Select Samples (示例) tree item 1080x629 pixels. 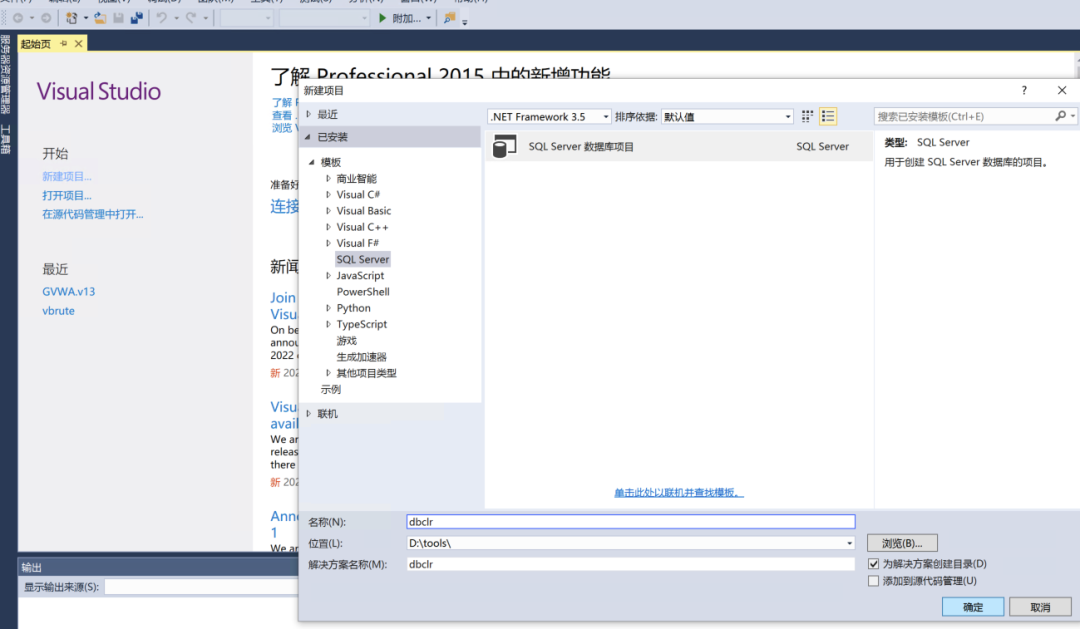[331, 389]
